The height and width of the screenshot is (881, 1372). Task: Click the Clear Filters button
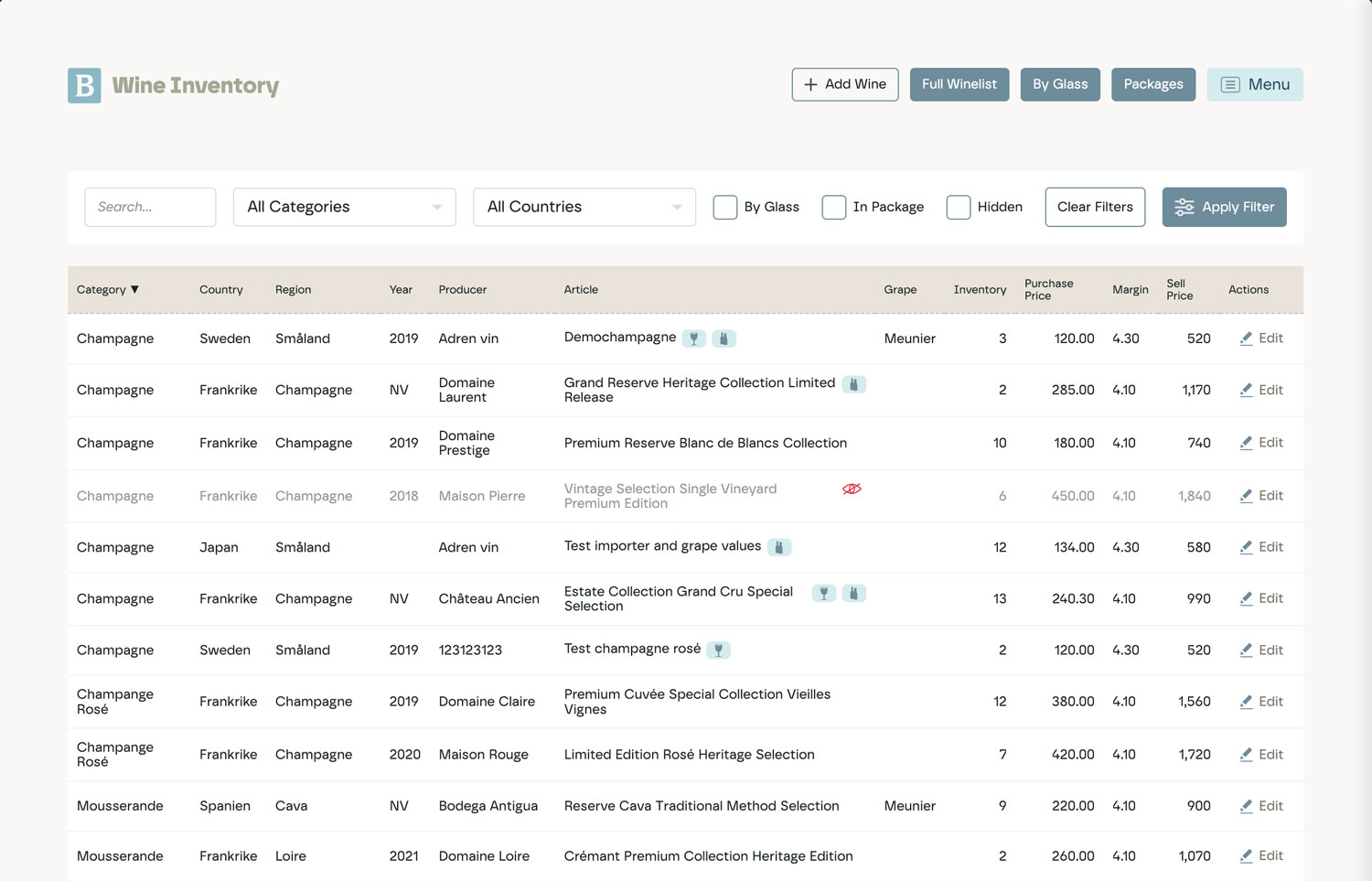[x=1095, y=208]
